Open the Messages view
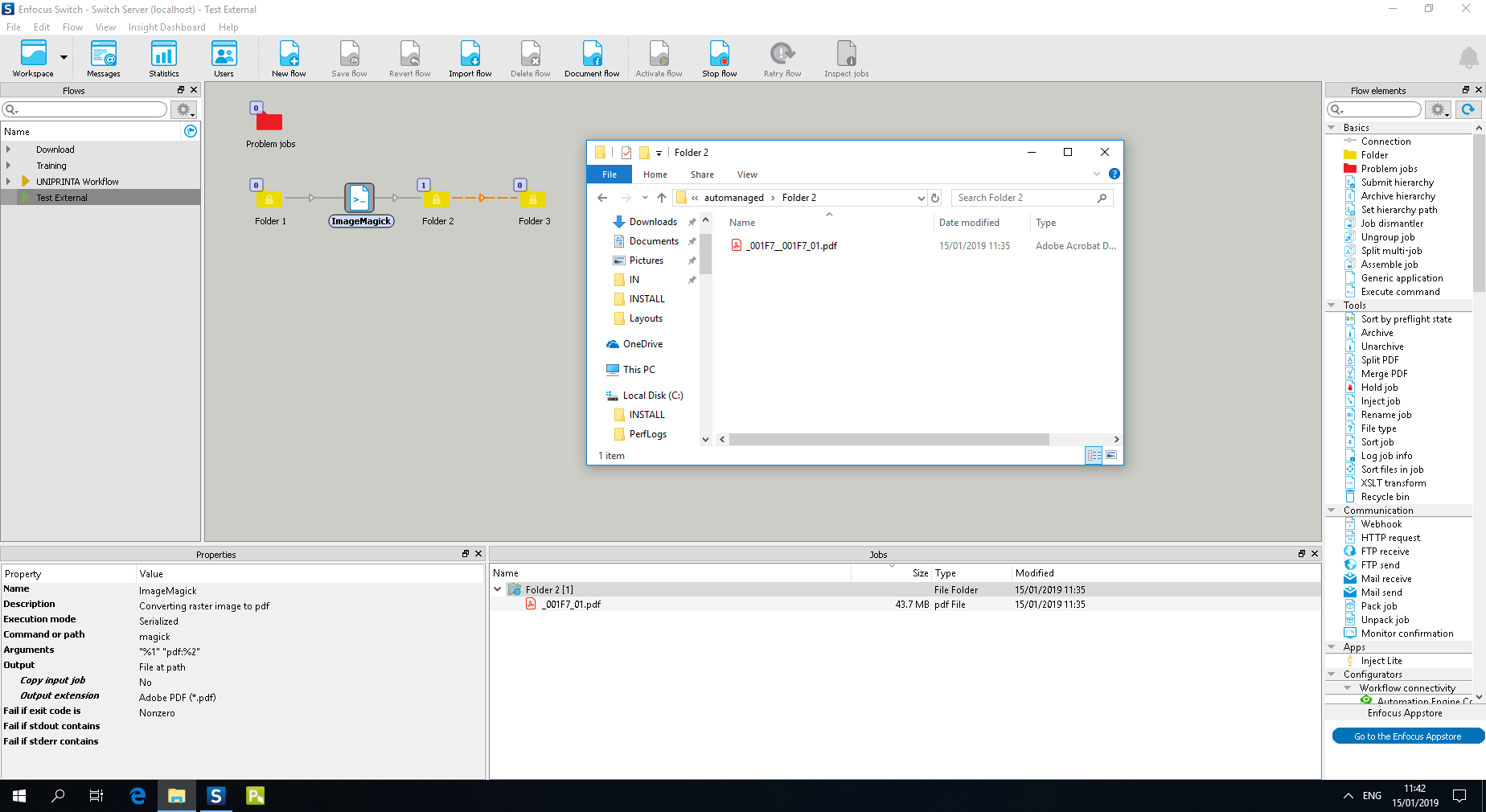Screen dimensions: 1486x812 click(104, 59)
